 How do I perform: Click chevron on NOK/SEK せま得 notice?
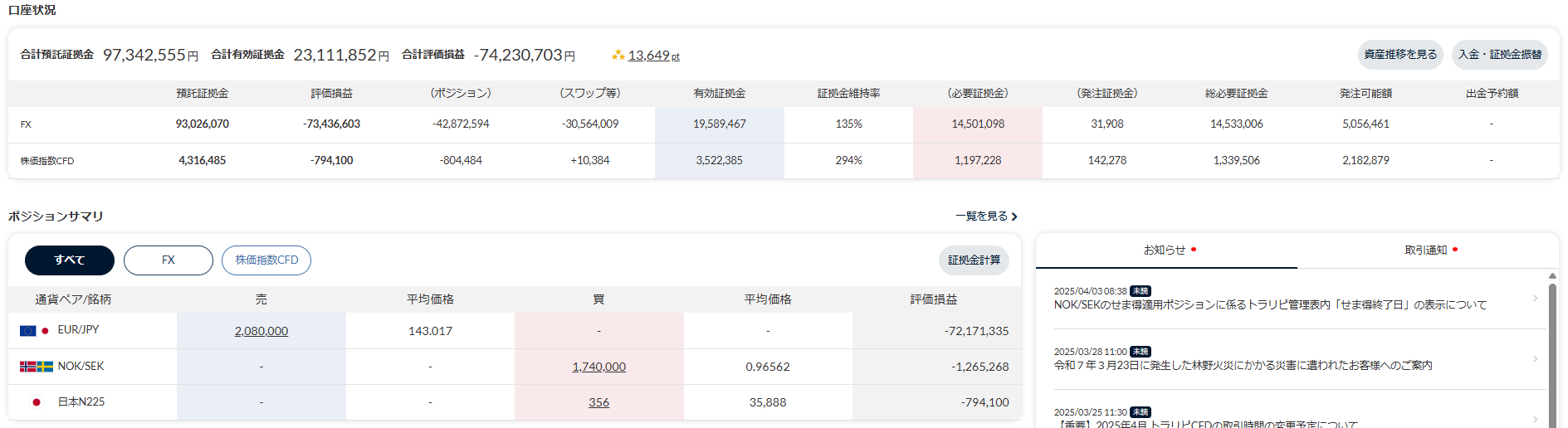click(x=1535, y=299)
